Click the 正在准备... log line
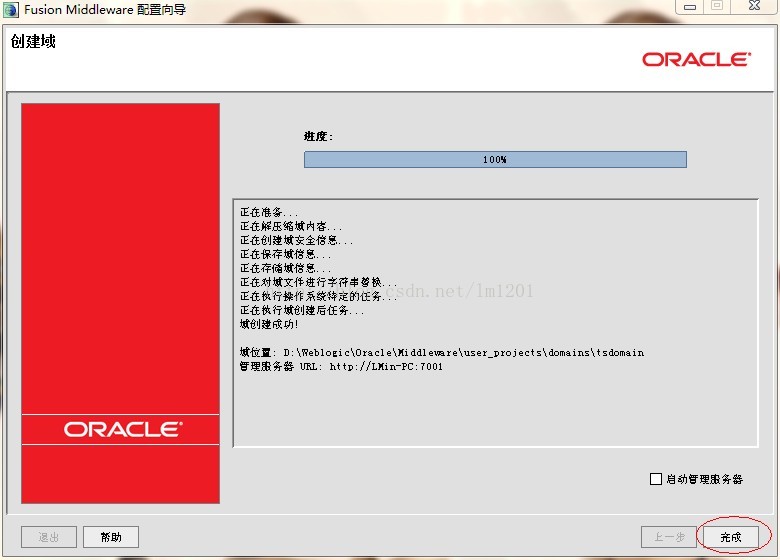 coord(269,212)
